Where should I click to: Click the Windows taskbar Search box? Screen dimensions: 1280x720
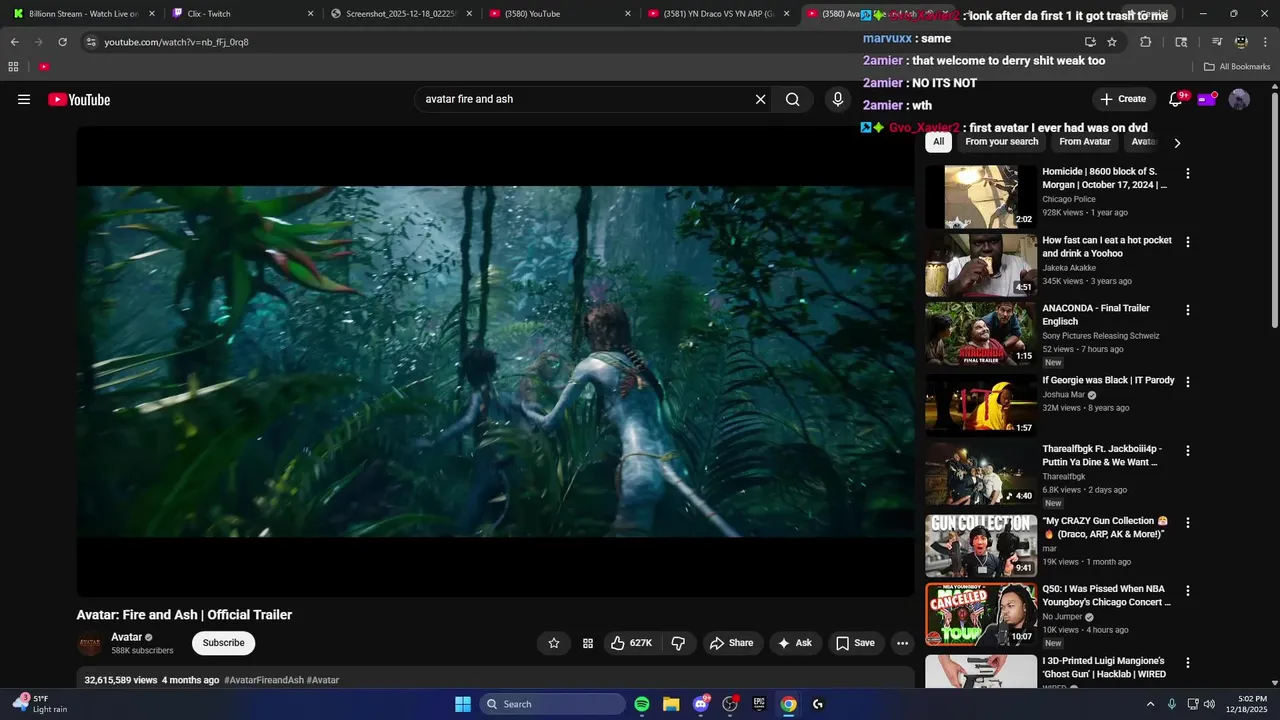(x=553, y=704)
